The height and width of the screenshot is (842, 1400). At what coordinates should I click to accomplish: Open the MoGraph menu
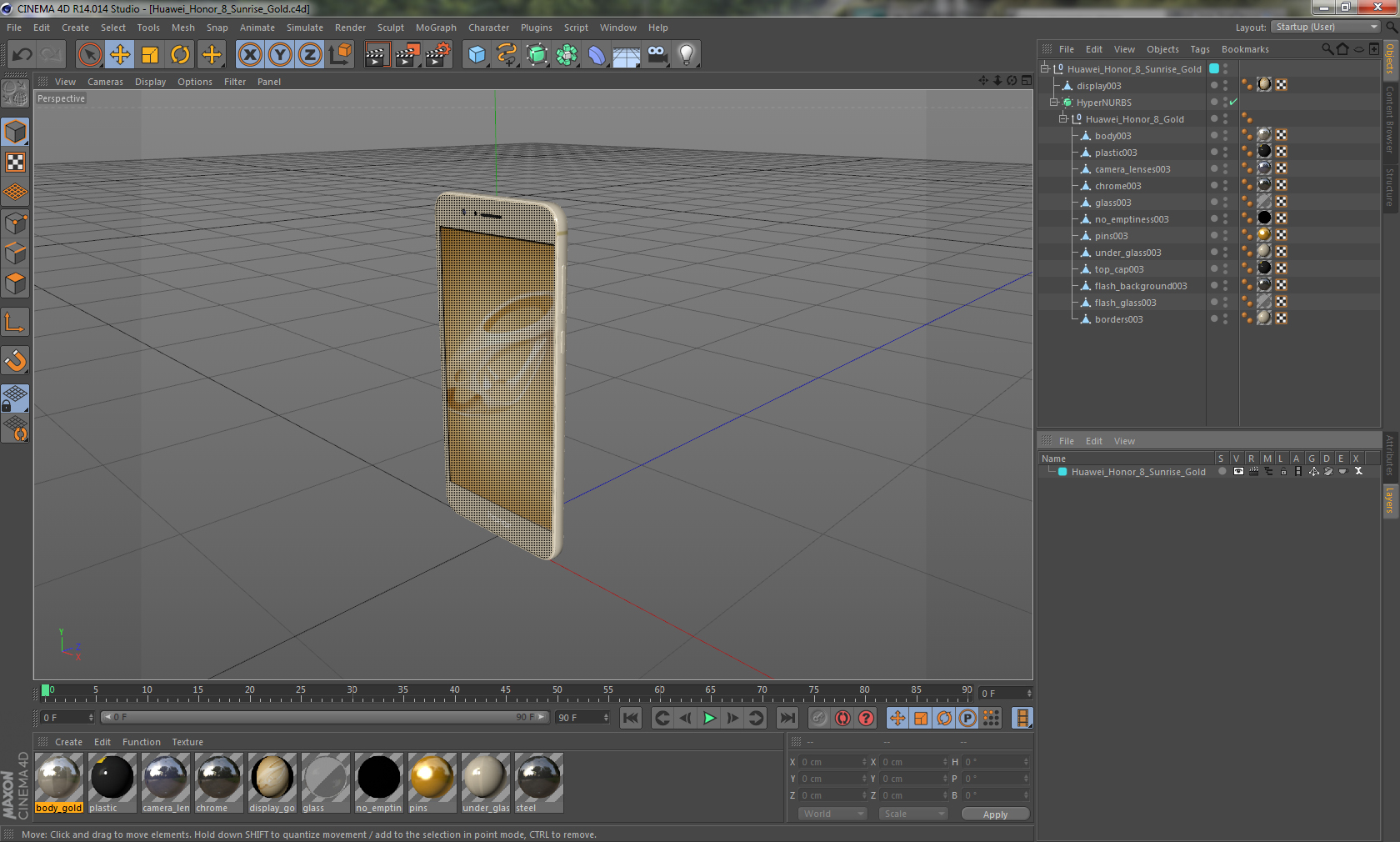click(x=436, y=28)
